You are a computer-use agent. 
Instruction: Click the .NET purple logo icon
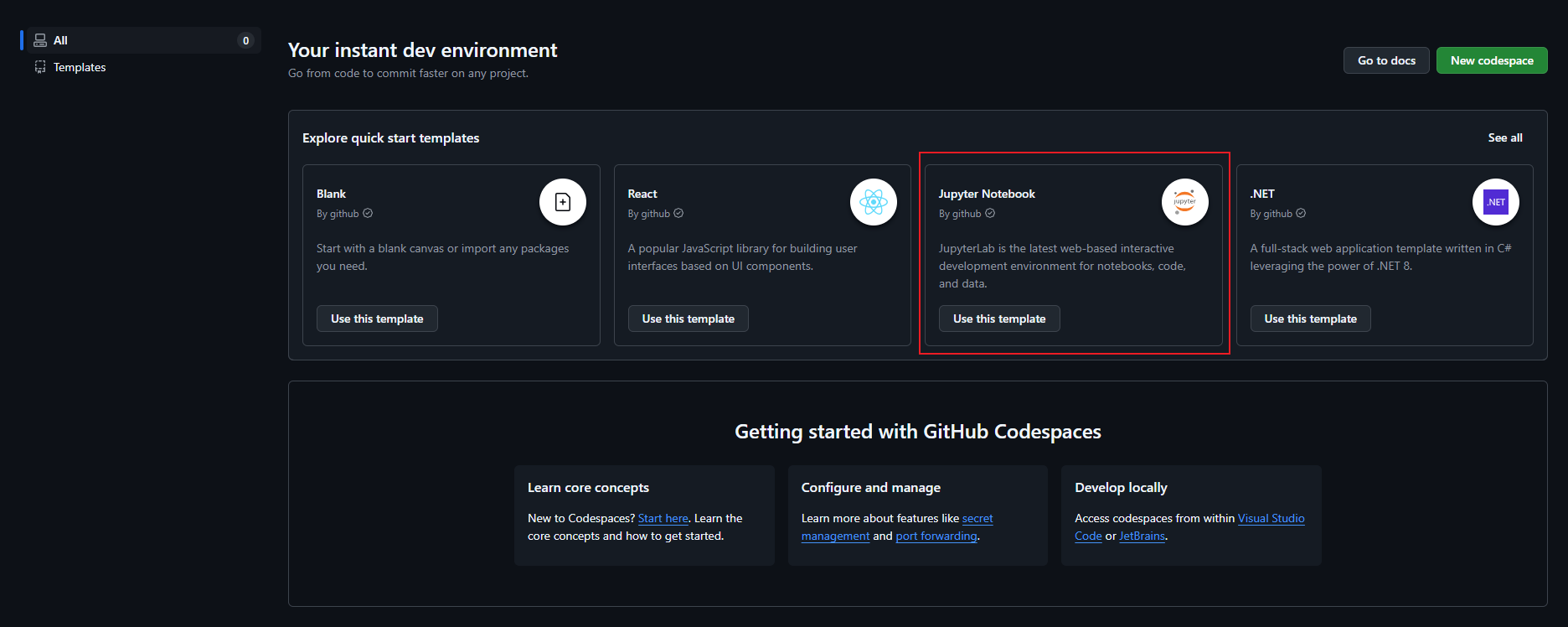click(x=1496, y=202)
